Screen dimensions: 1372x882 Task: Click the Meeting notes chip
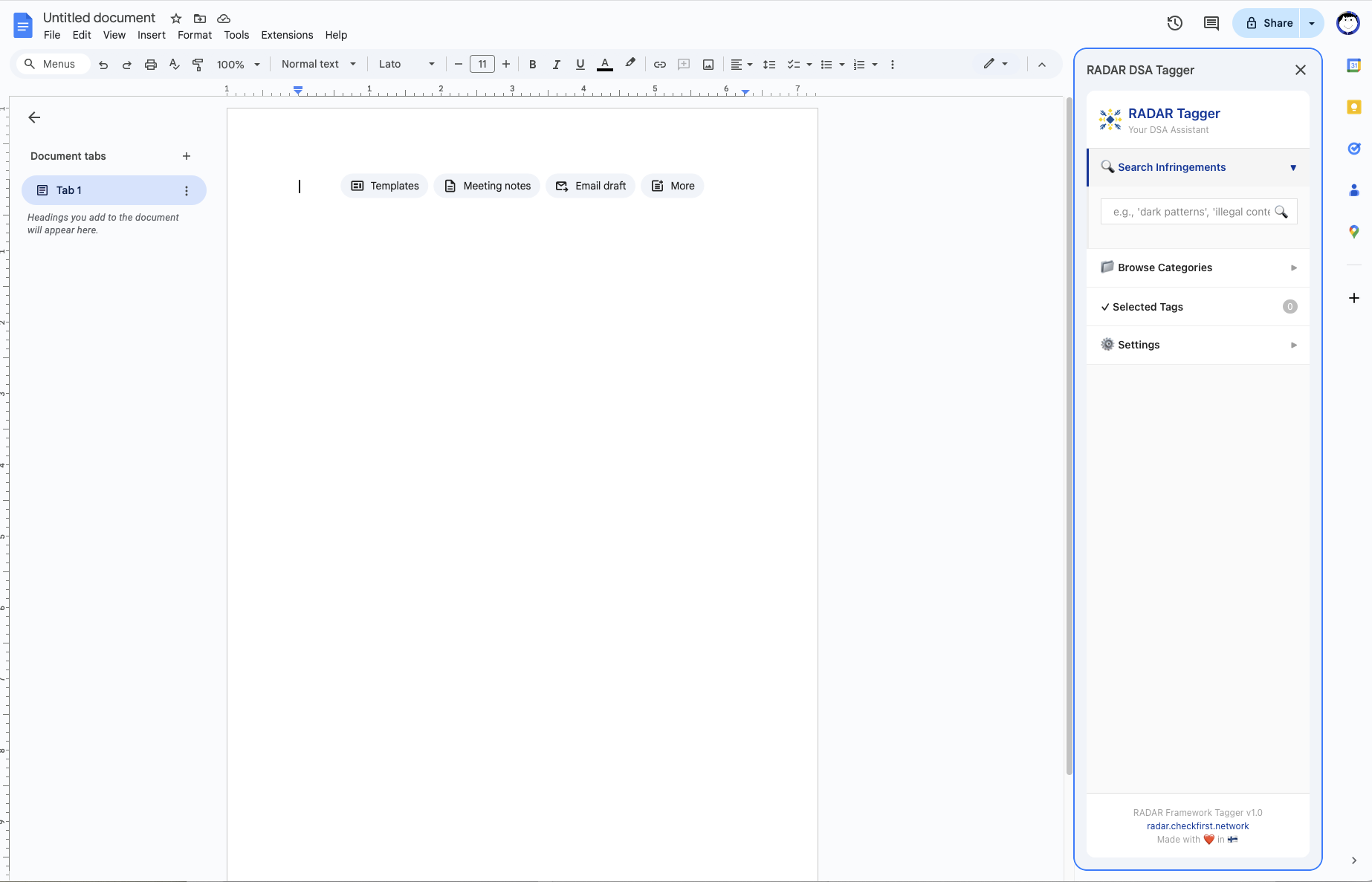tap(488, 186)
